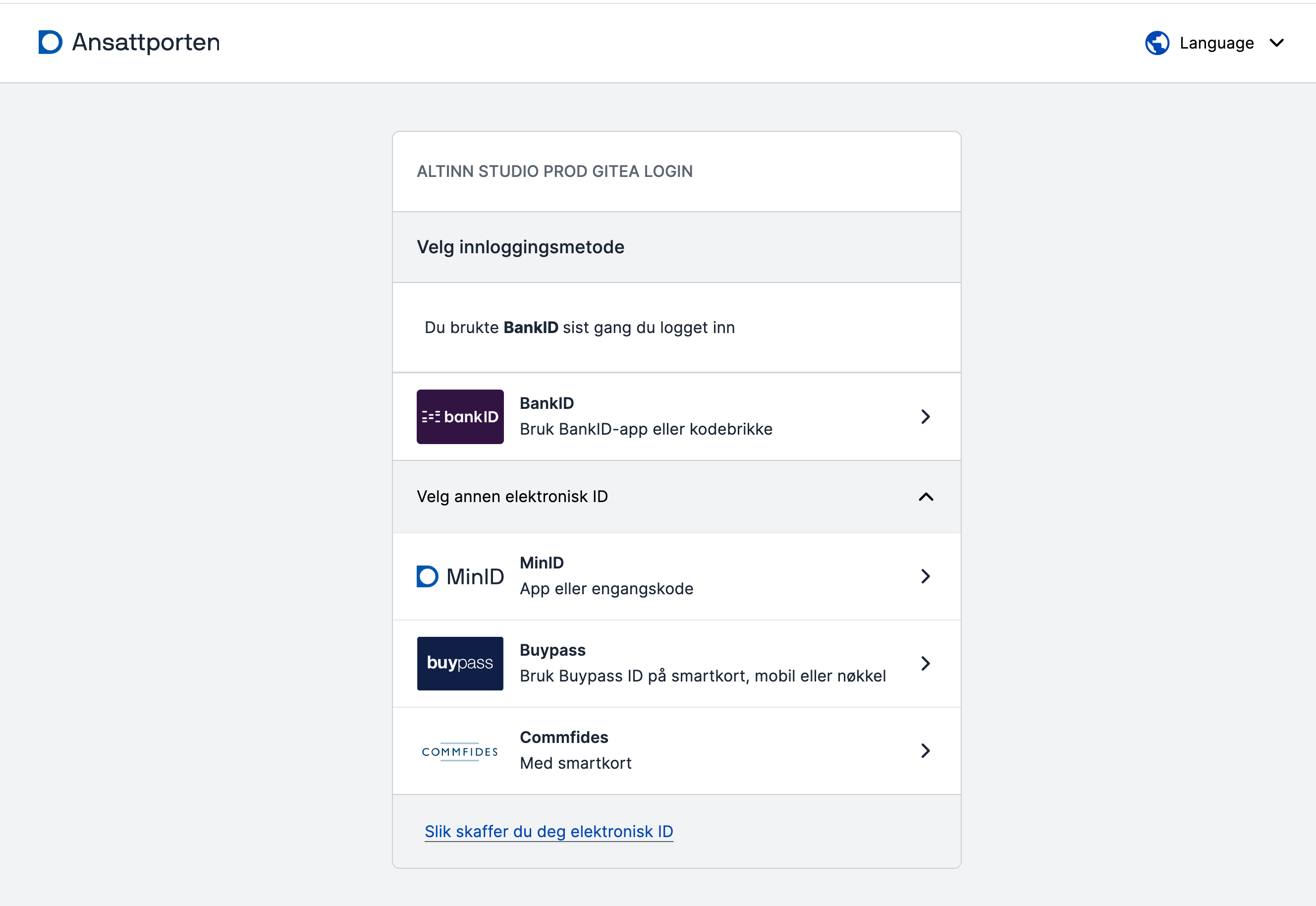Choose Buypass login option
1316x906 pixels.
[676, 664]
